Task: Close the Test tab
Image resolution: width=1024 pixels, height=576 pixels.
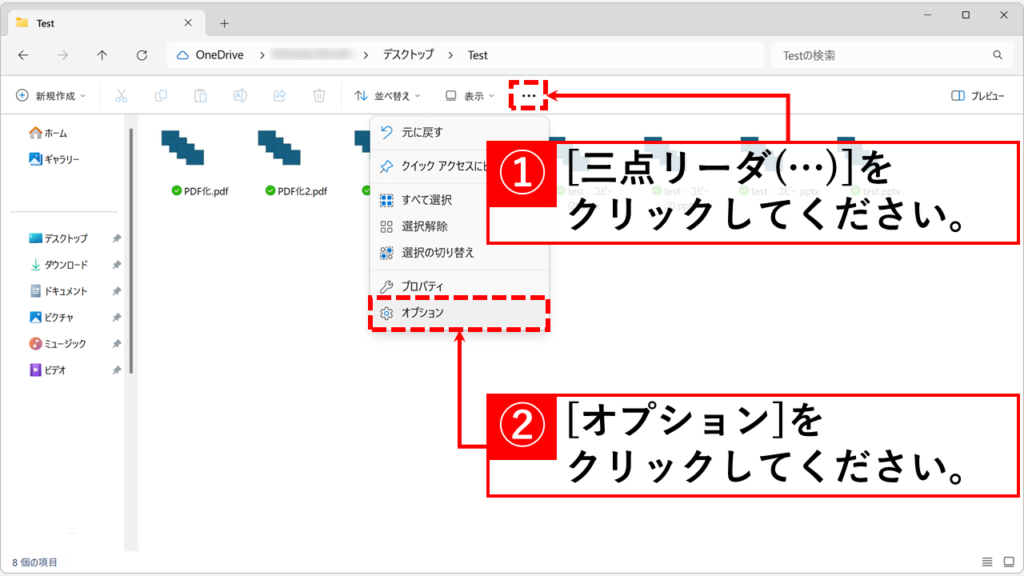Action: [x=188, y=23]
